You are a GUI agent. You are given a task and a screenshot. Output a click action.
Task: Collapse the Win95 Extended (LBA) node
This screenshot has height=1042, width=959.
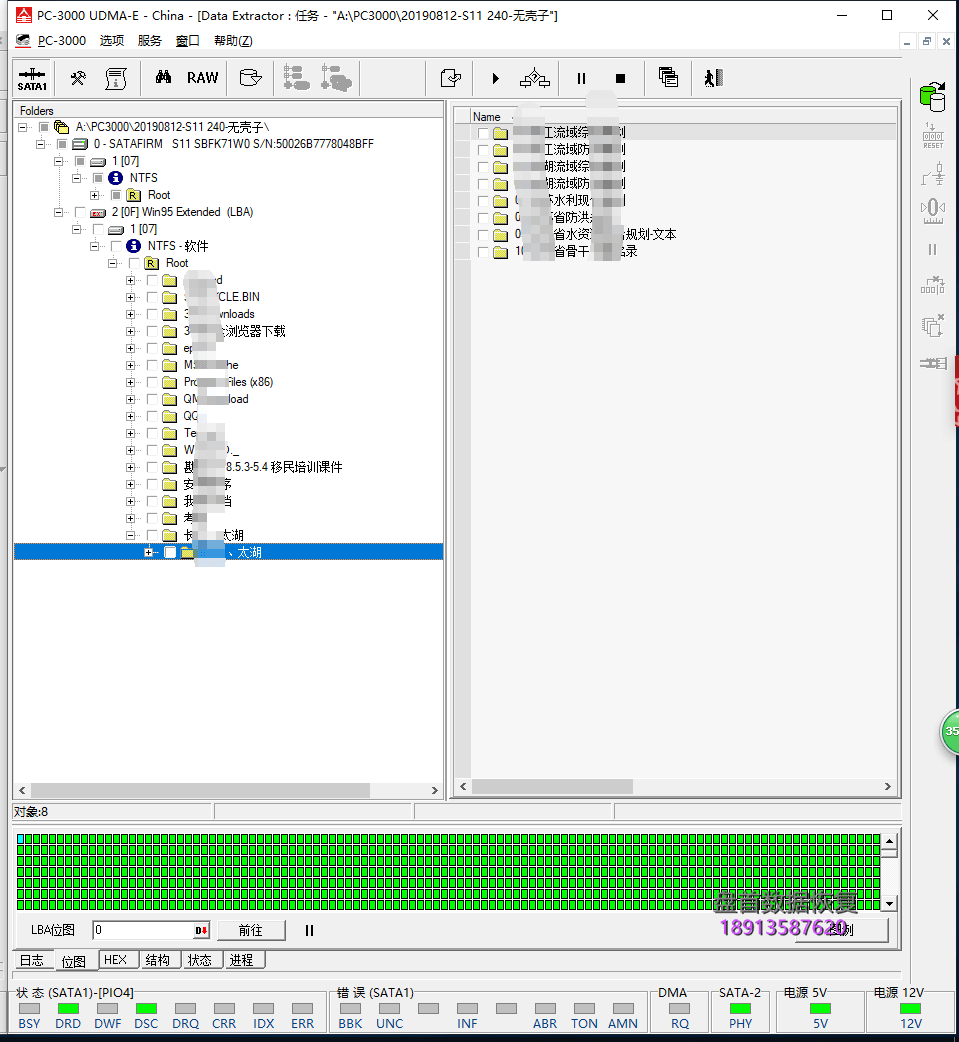tap(58, 212)
